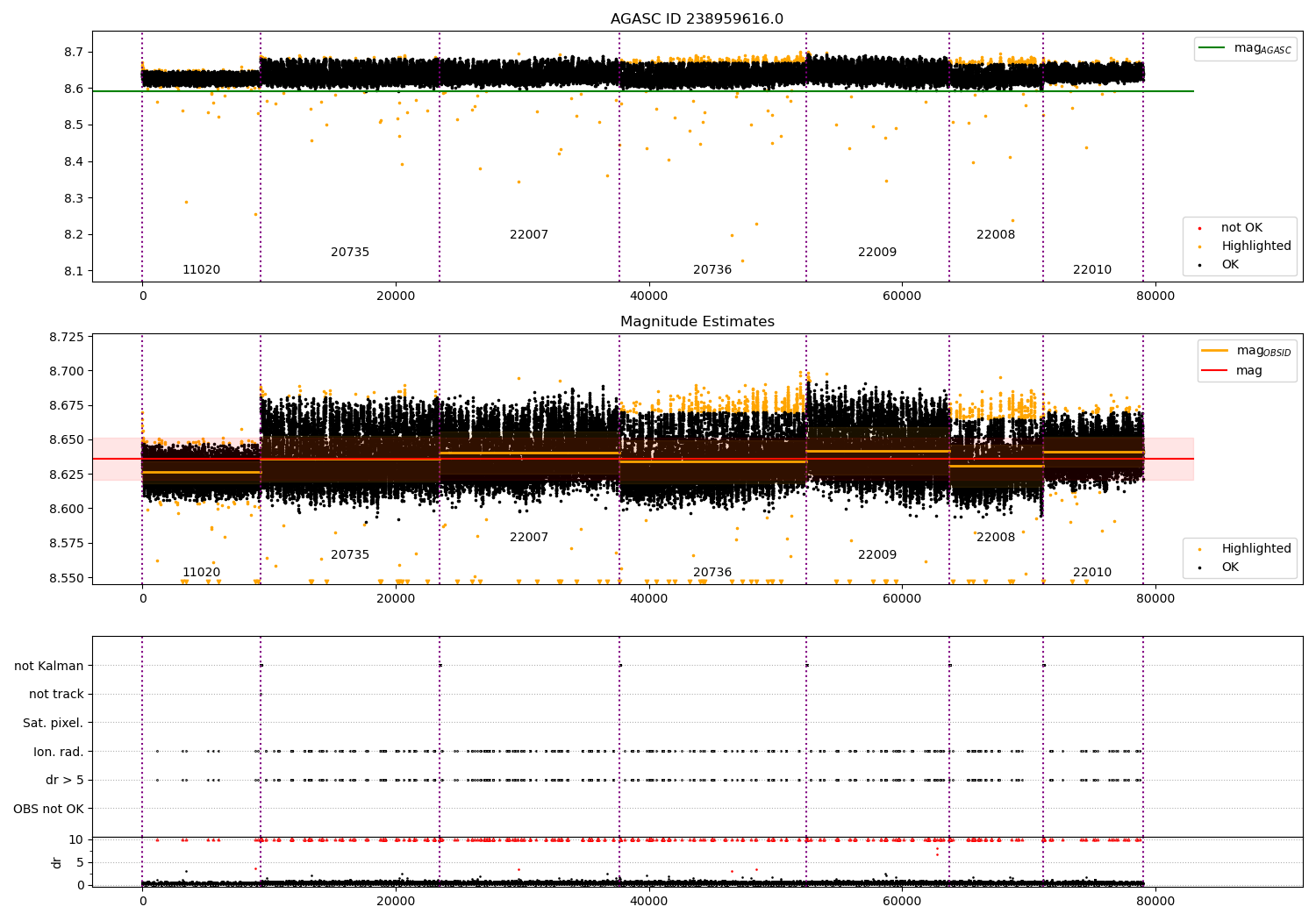Click the 'Ion. rad.' row label
The width and height of the screenshot is (1316, 921).
(59, 752)
